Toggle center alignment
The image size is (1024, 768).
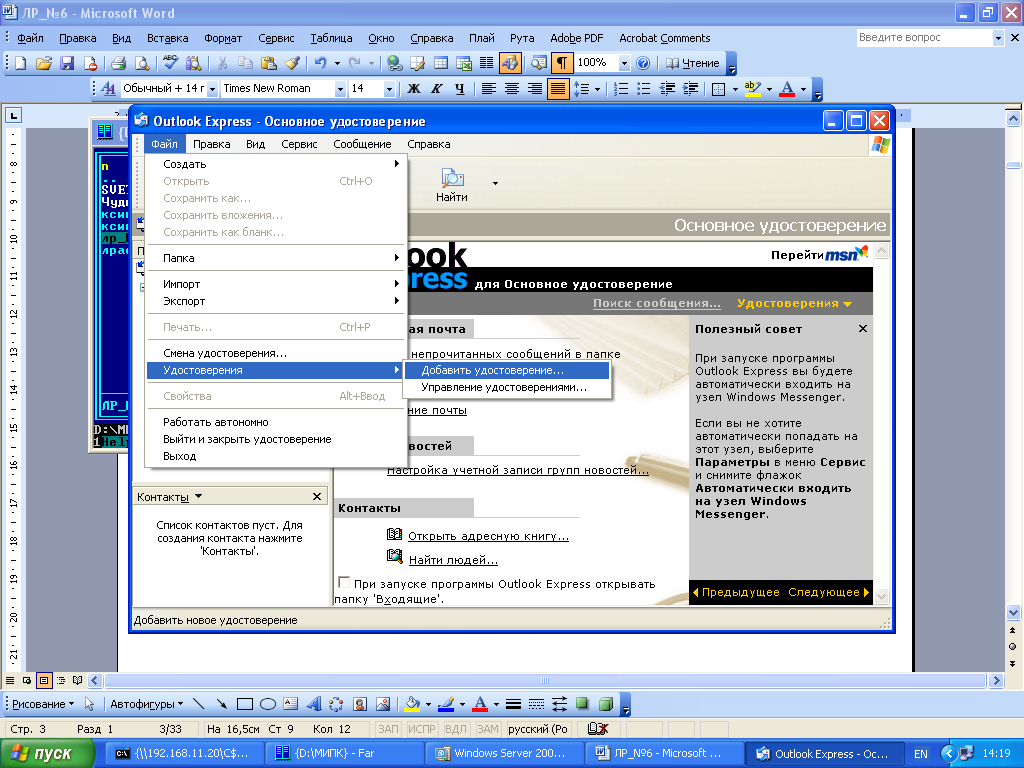click(x=512, y=89)
